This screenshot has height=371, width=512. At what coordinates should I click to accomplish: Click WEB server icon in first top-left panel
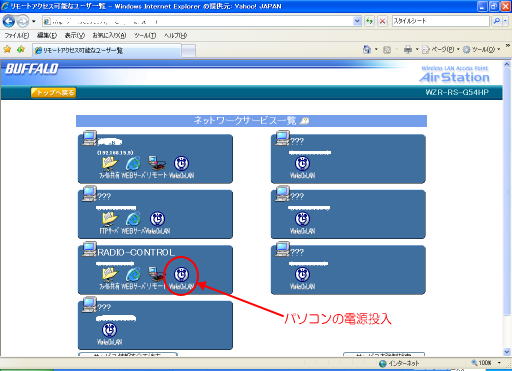coord(133,163)
